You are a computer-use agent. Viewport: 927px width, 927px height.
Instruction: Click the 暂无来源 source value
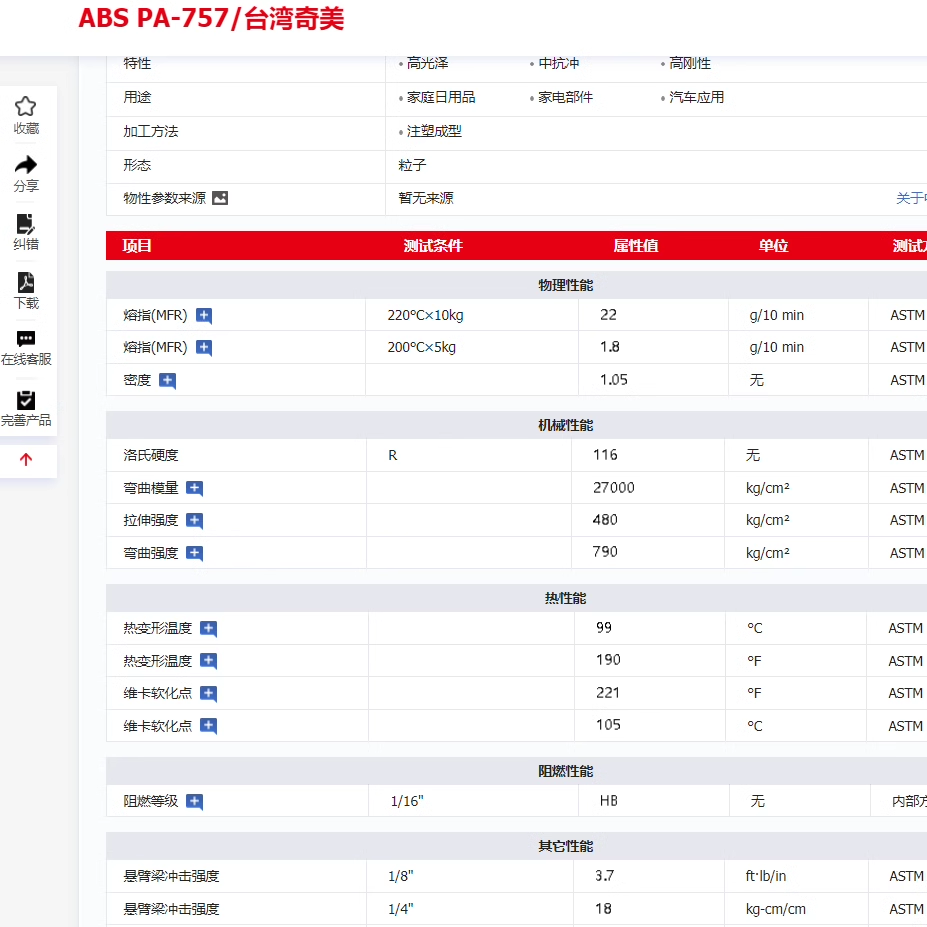(426, 198)
